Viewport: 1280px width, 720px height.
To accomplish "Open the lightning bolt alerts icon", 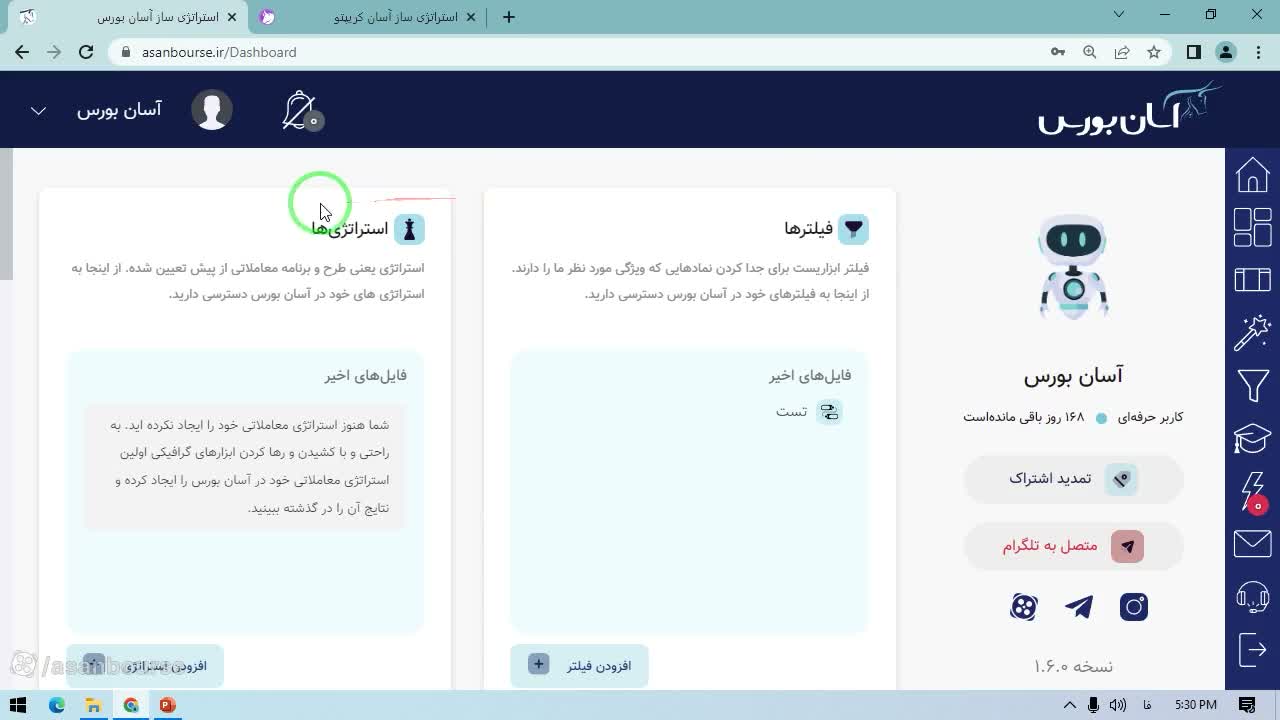I will coord(1252,493).
